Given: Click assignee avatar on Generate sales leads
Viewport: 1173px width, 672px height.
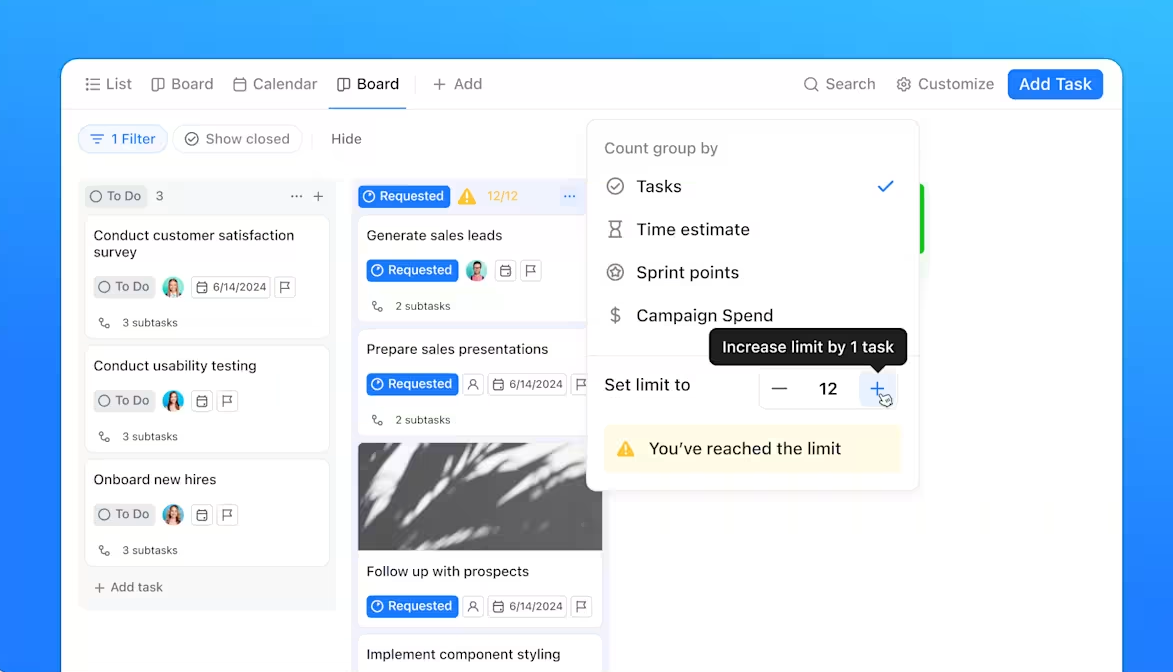Looking at the screenshot, I should (477, 270).
